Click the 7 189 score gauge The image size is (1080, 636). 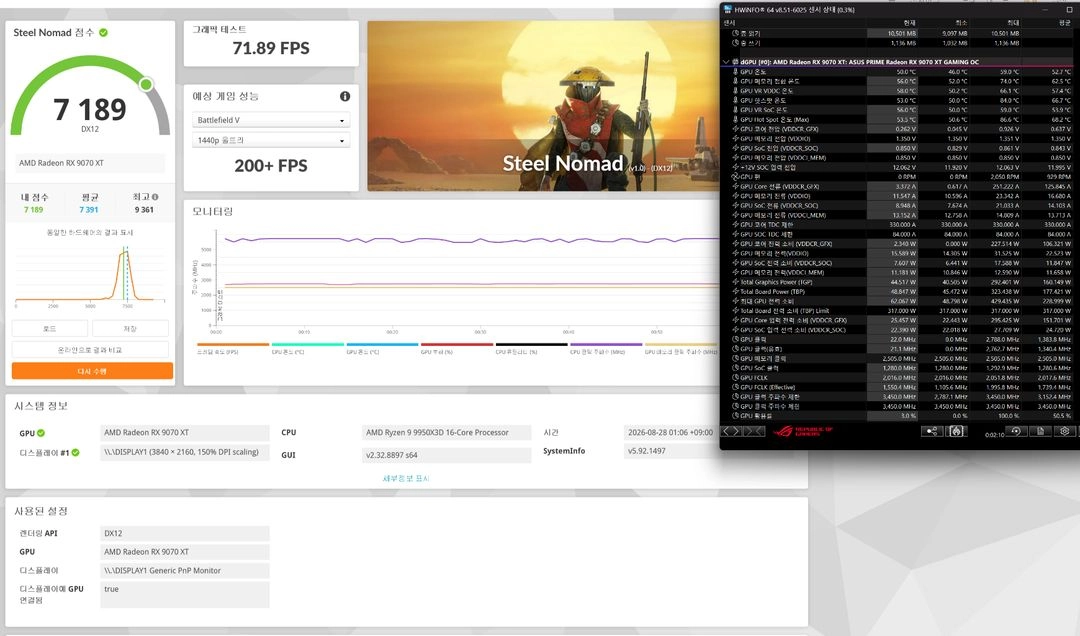pyautogui.click(x=90, y=96)
